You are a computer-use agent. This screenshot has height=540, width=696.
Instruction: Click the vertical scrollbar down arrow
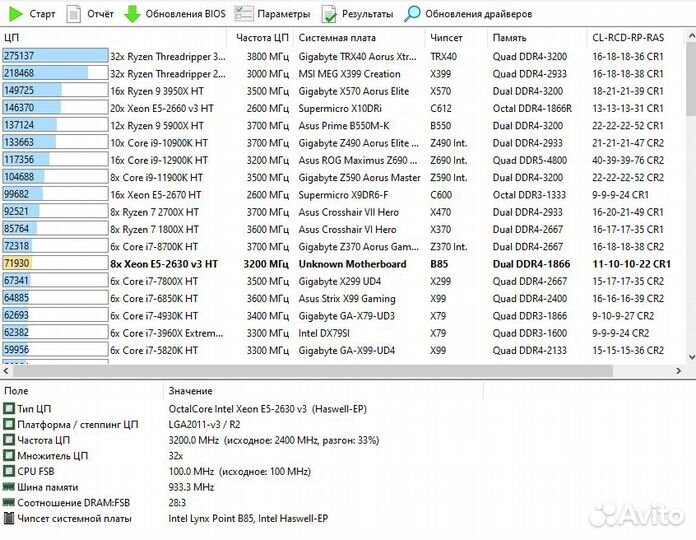691,357
